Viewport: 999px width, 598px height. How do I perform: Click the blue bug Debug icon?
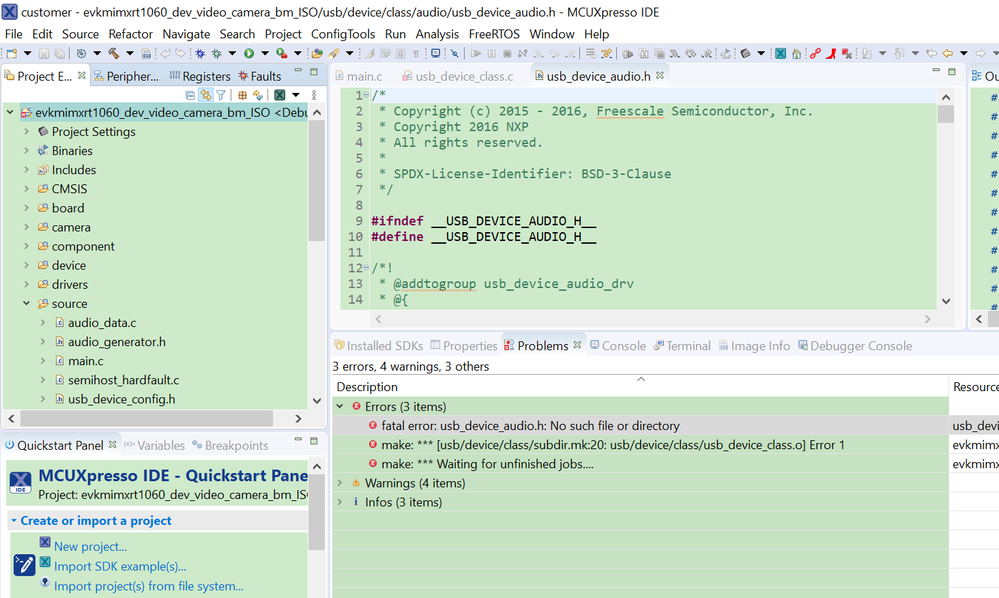[200, 53]
